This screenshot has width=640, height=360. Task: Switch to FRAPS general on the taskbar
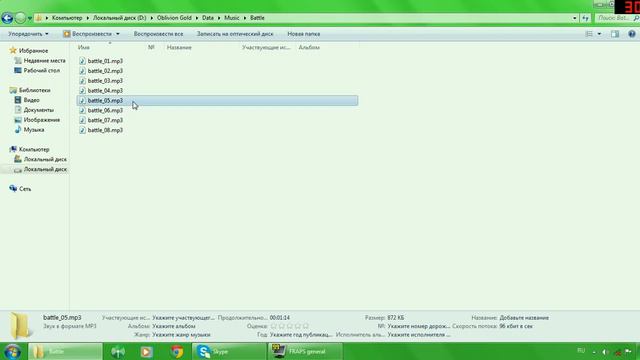(305, 351)
